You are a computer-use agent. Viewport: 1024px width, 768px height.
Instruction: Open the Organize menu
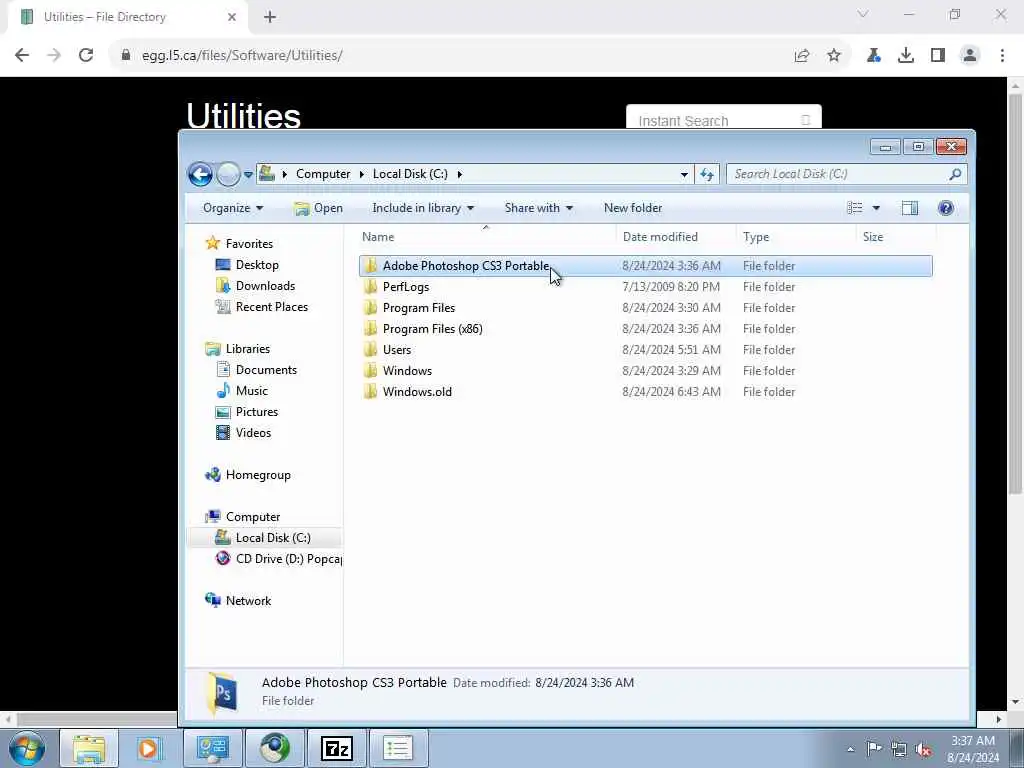[233, 208]
